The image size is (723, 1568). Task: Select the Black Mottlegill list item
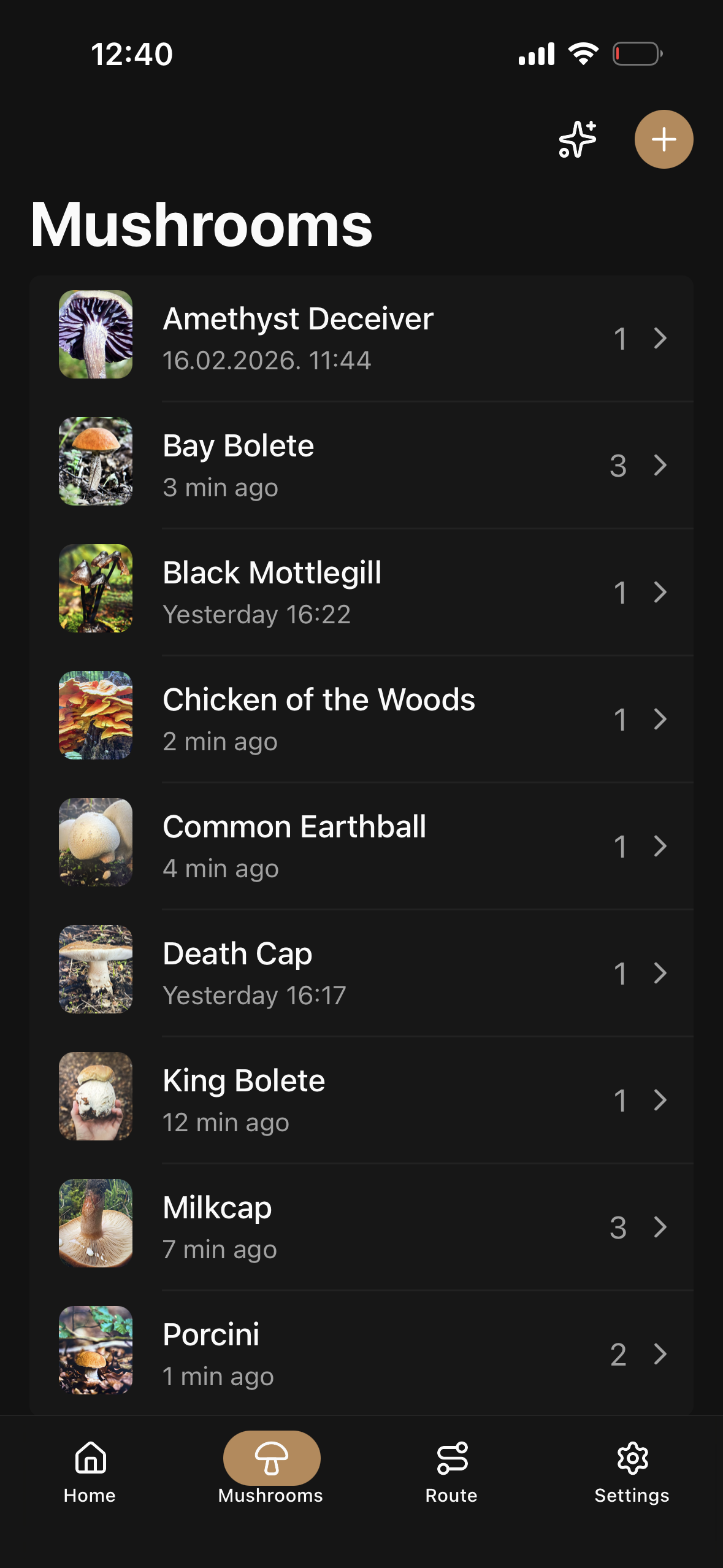pyautogui.click(x=272, y=573)
